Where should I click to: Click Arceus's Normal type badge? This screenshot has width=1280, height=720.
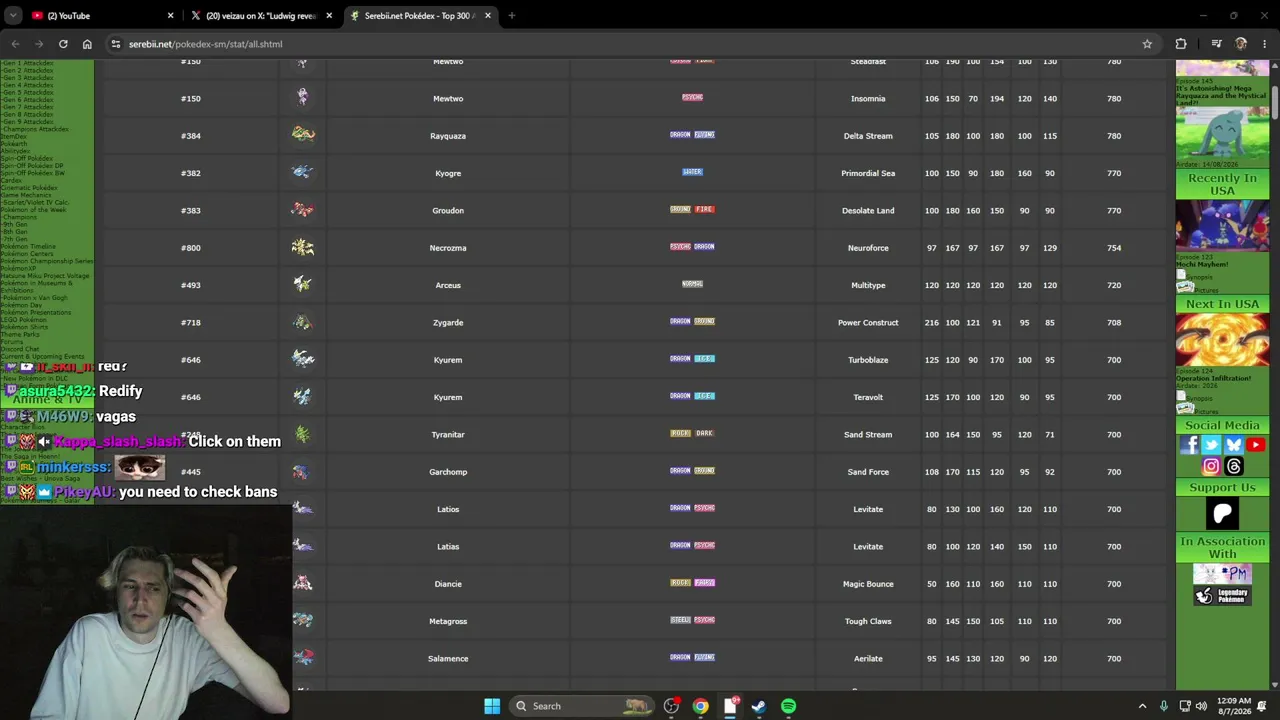[x=692, y=284]
